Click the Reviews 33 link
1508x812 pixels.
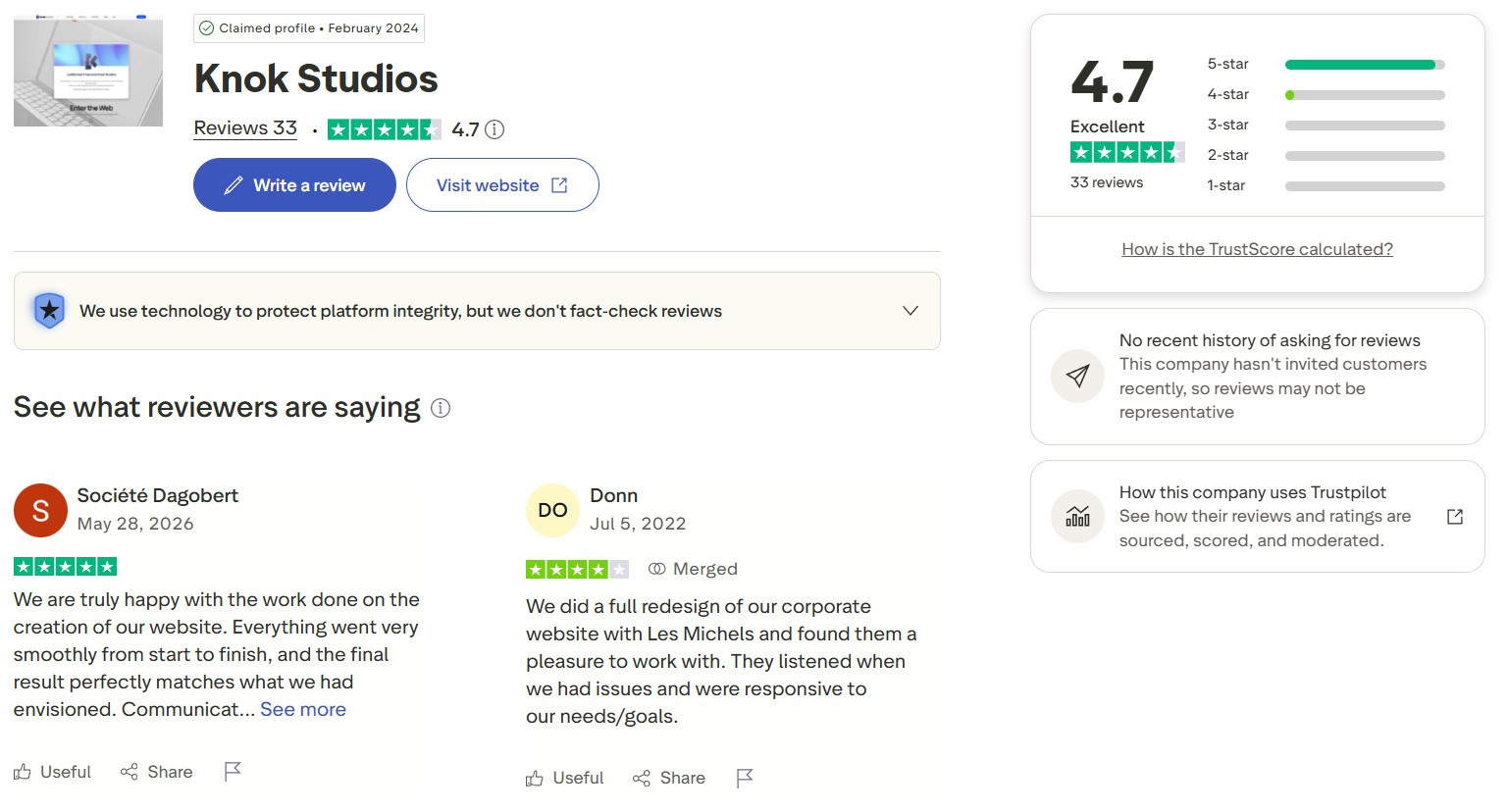pyautogui.click(x=245, y=128)
